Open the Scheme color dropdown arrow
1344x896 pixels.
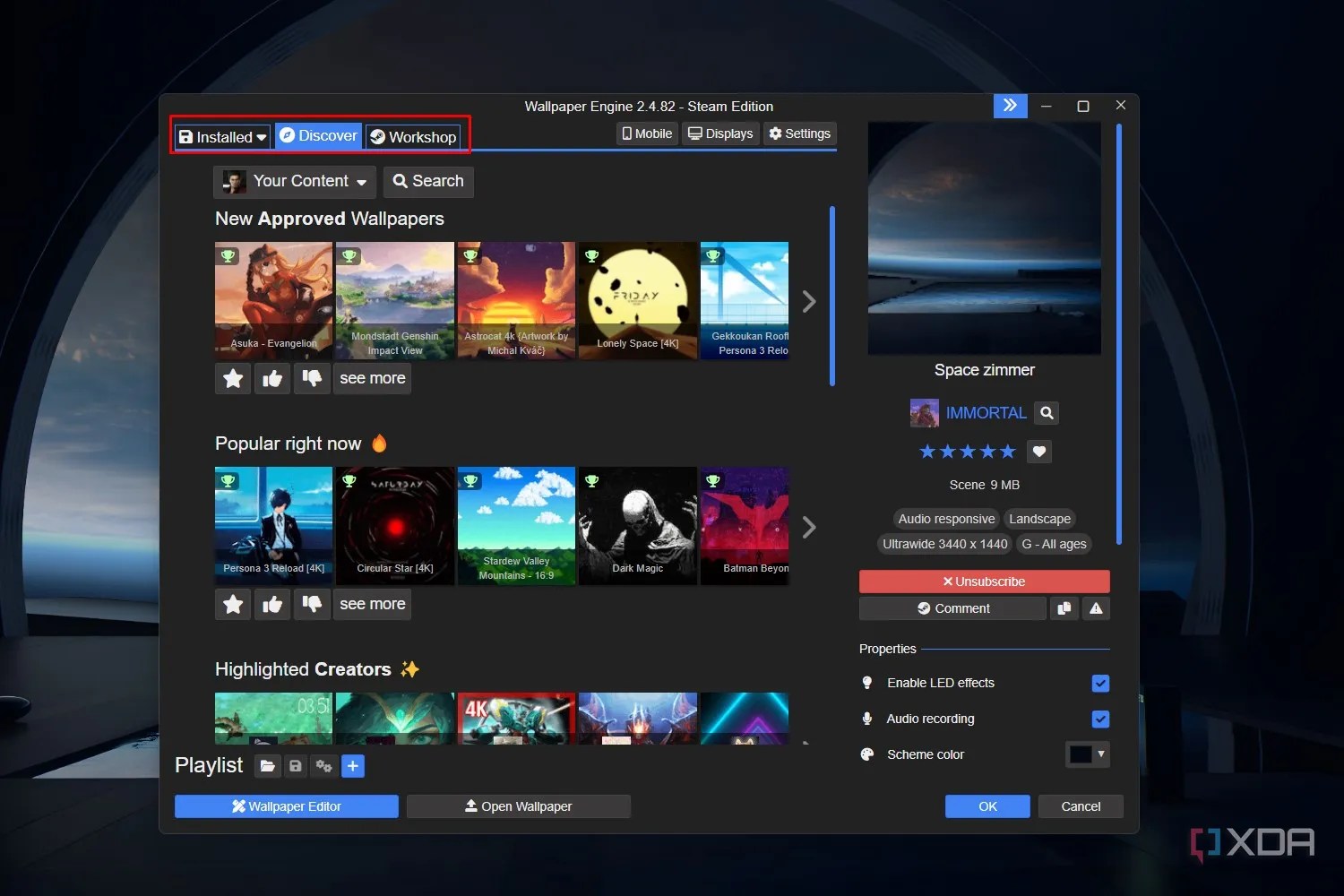(x=1098, y=754)
